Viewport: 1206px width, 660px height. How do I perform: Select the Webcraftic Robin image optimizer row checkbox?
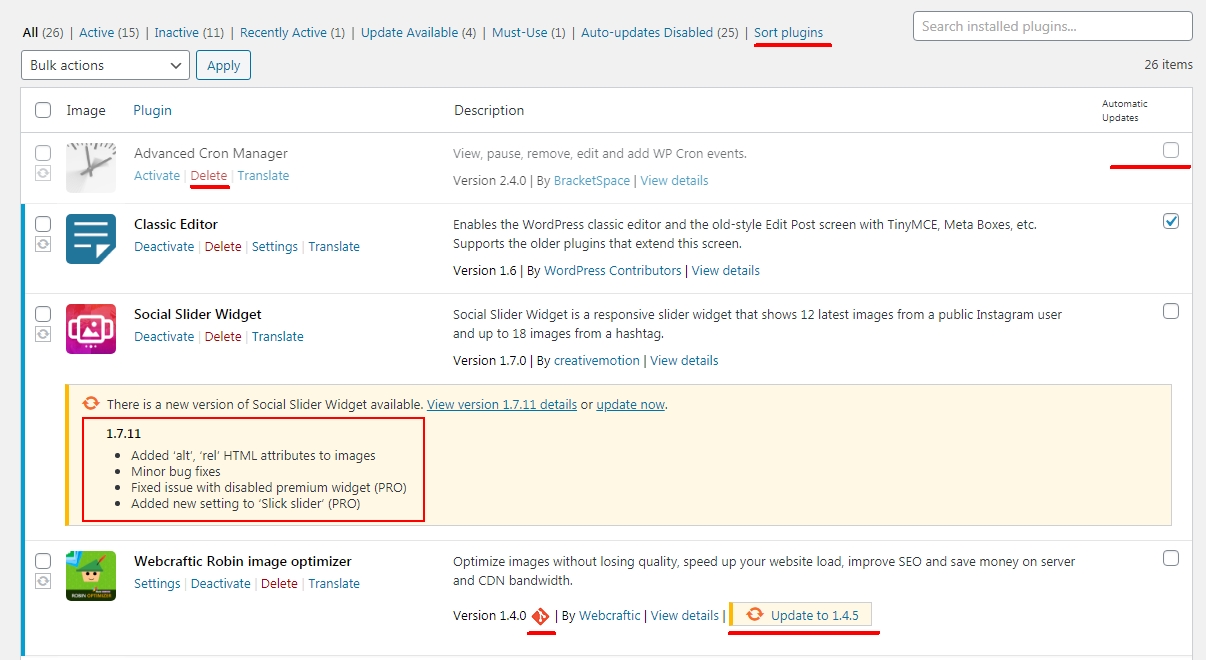pyautogui.click(x=43, y=561)
